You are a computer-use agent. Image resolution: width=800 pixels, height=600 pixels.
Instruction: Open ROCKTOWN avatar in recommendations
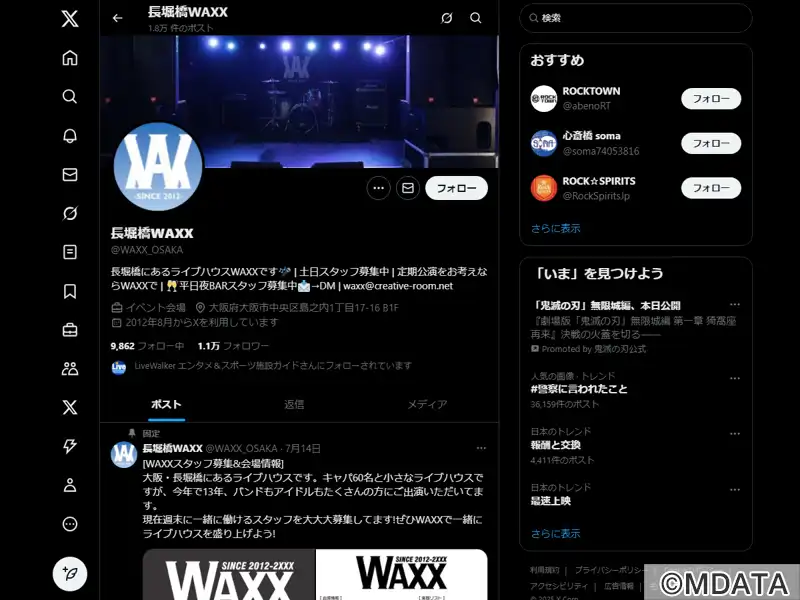click(544, 98)
